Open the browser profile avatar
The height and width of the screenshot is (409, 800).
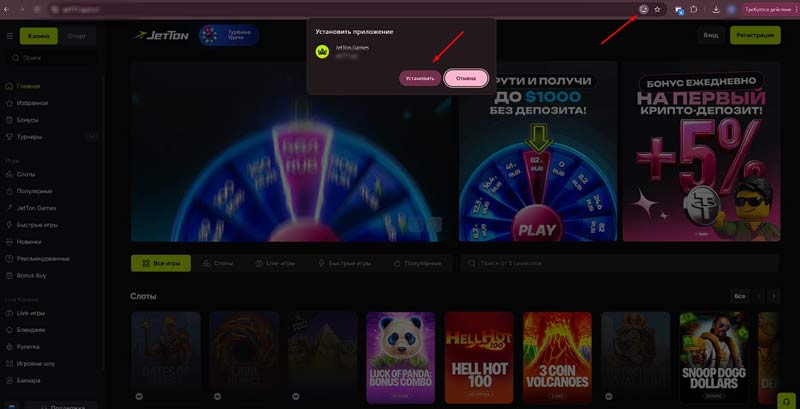(x=731, y=9)
